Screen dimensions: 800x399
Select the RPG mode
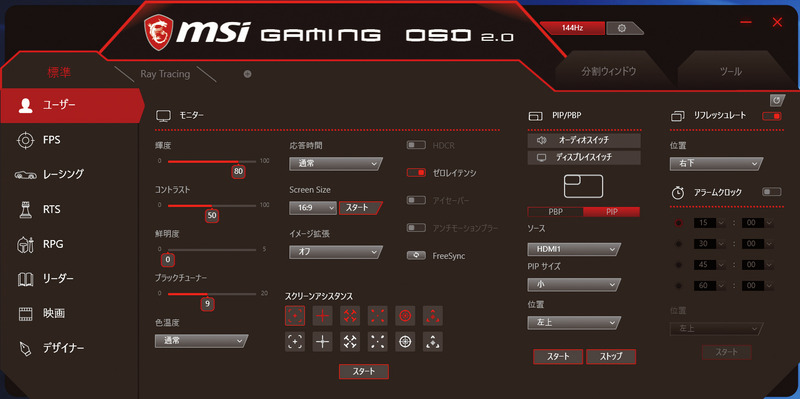tap(69, 244)
